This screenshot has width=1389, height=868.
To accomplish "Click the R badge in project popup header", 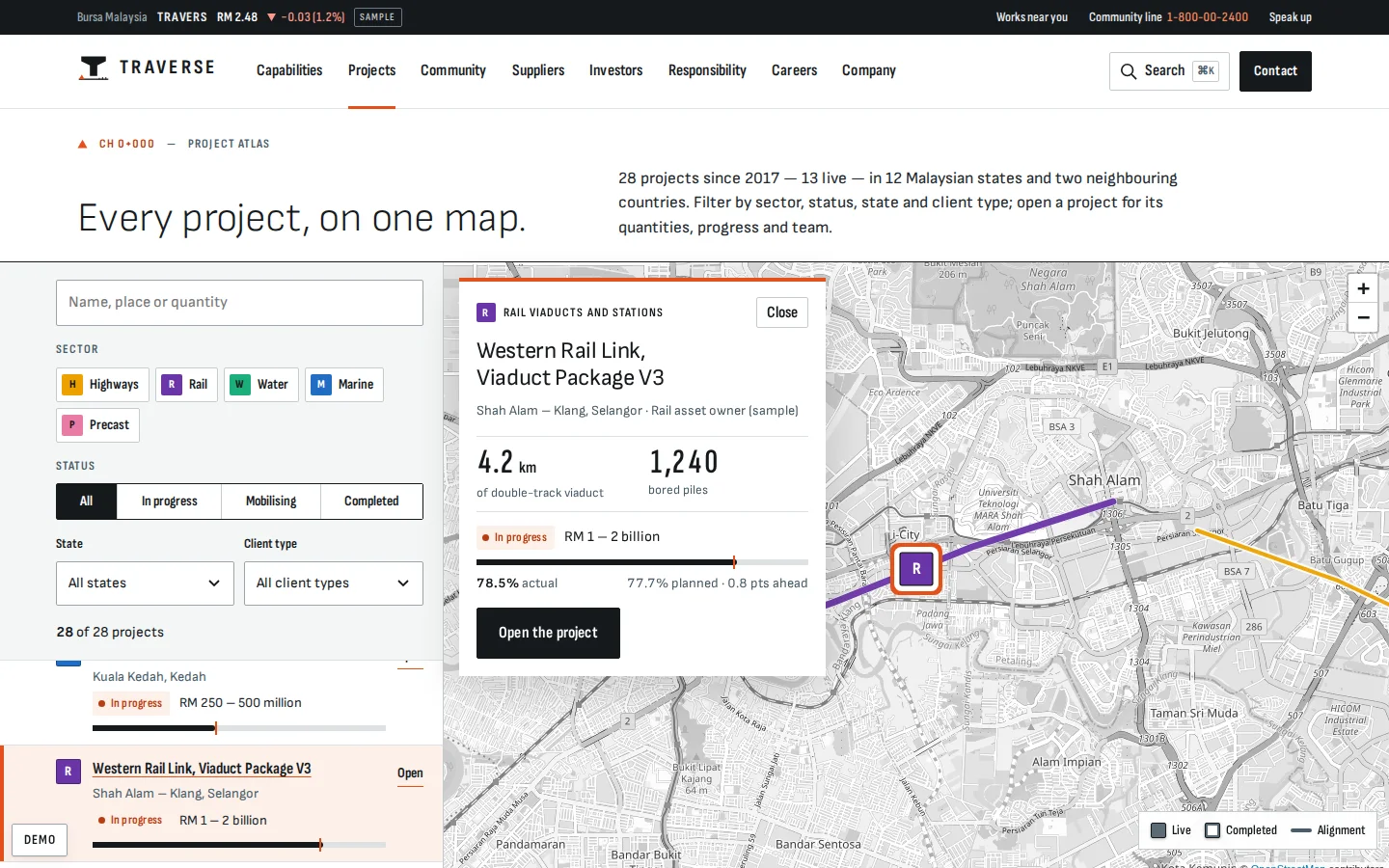I will point(485,312).
